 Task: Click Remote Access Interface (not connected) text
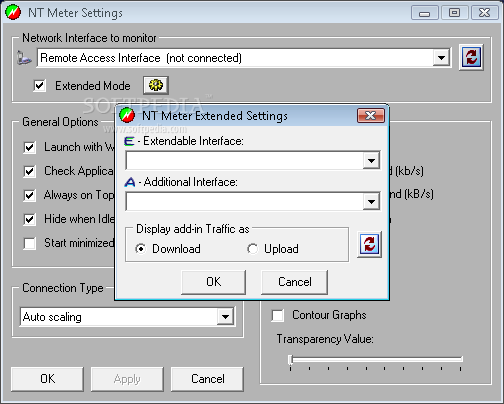click(x=141, y=58)
